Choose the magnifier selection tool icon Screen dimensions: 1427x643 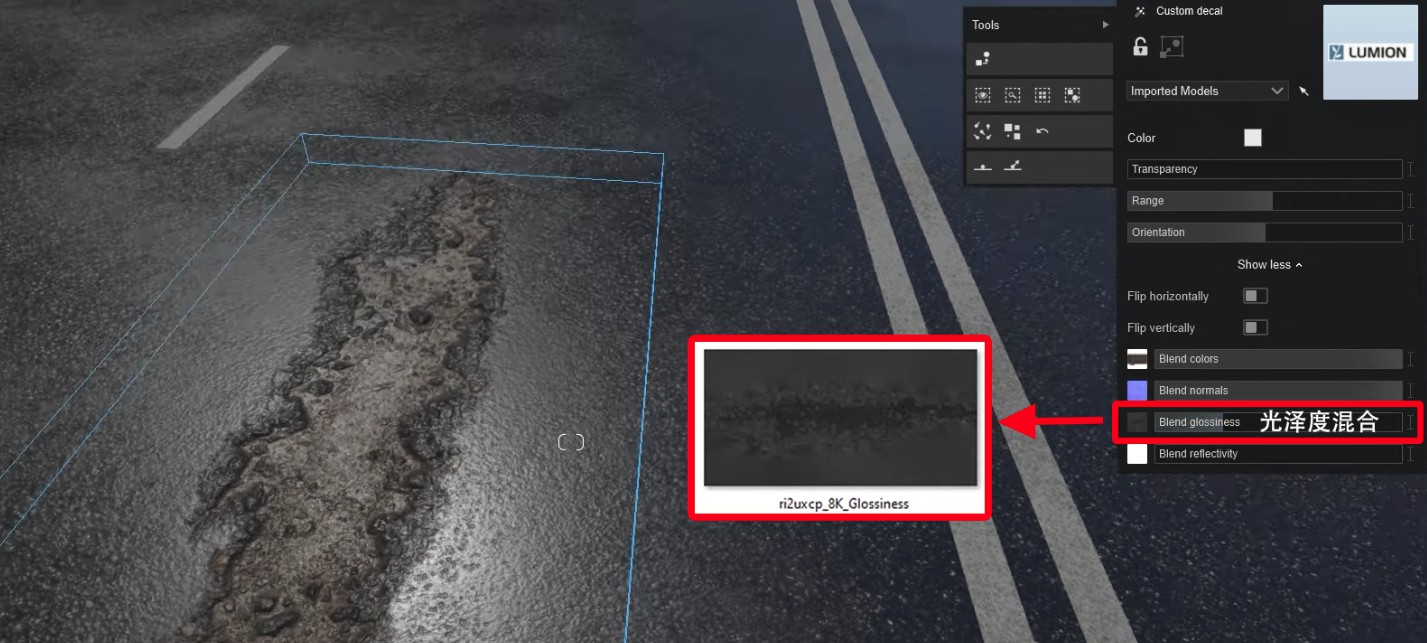(1013, 95)
